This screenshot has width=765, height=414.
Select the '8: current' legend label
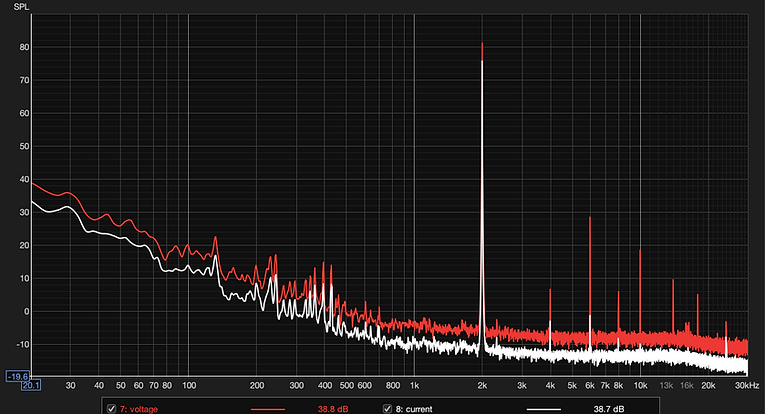point(414,409)
